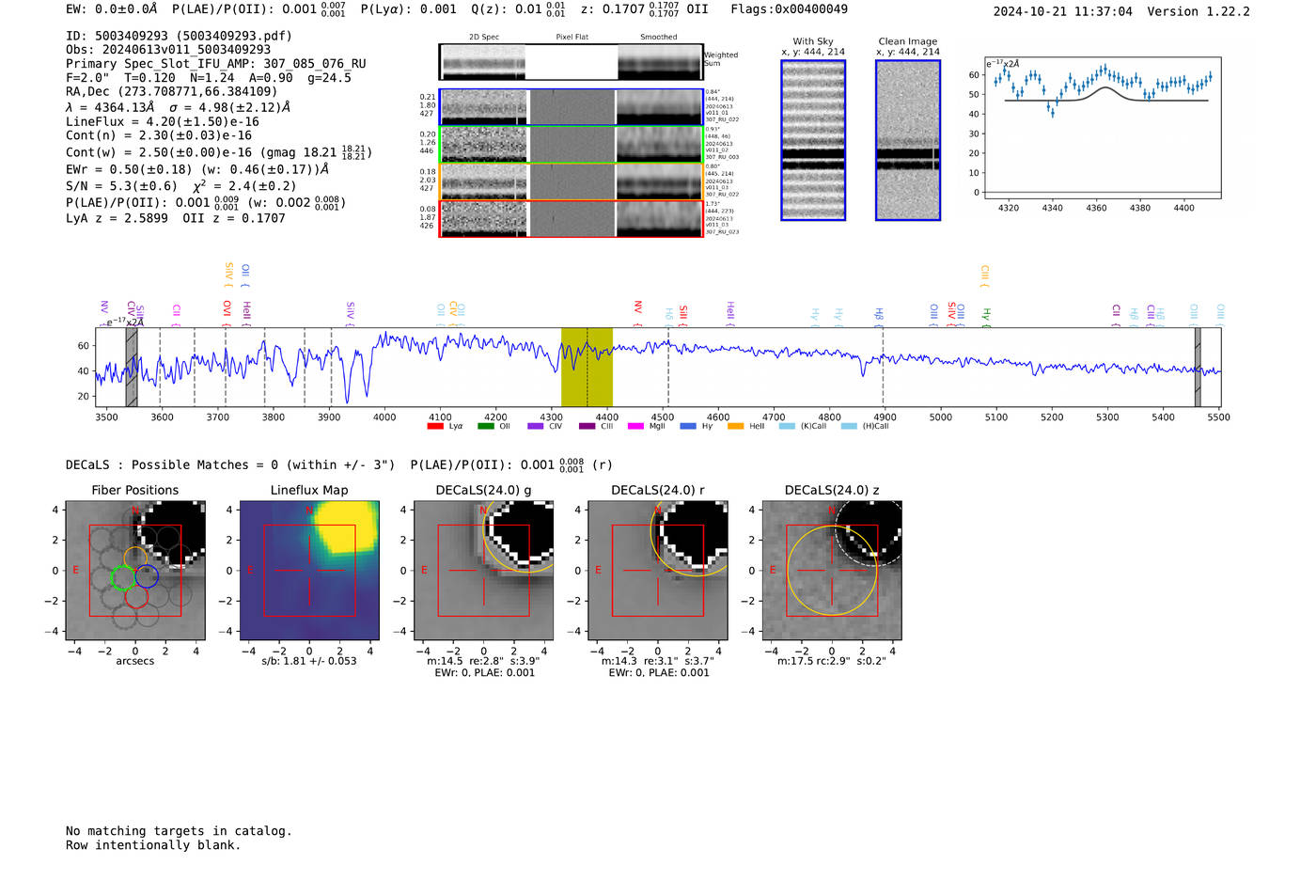The width and height of the screenshot is (1316, 896).
Task: Click the blue fiber circle in Fiber Positions
Action: pos(147,576)
